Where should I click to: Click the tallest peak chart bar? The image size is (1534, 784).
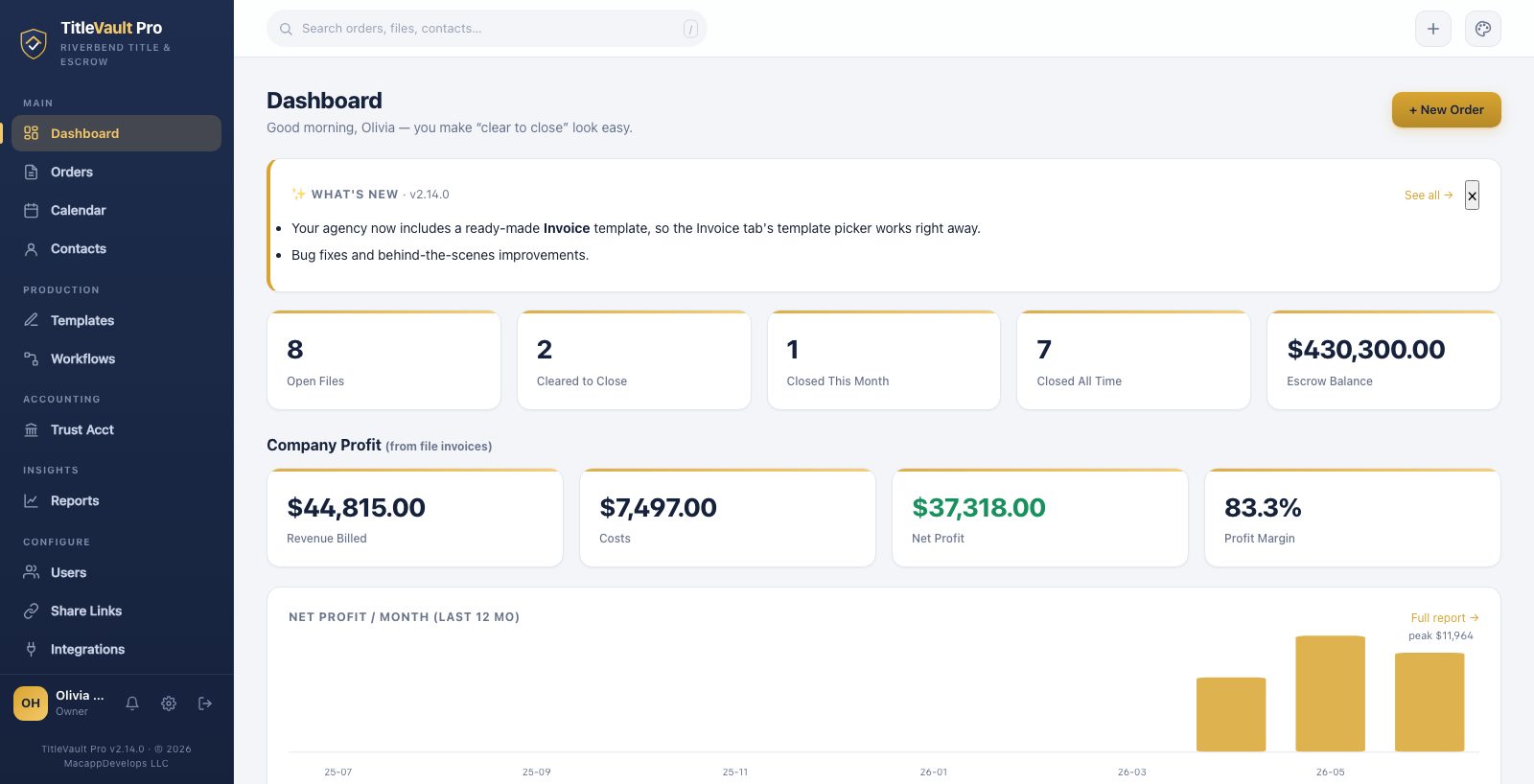(1330, 694)
